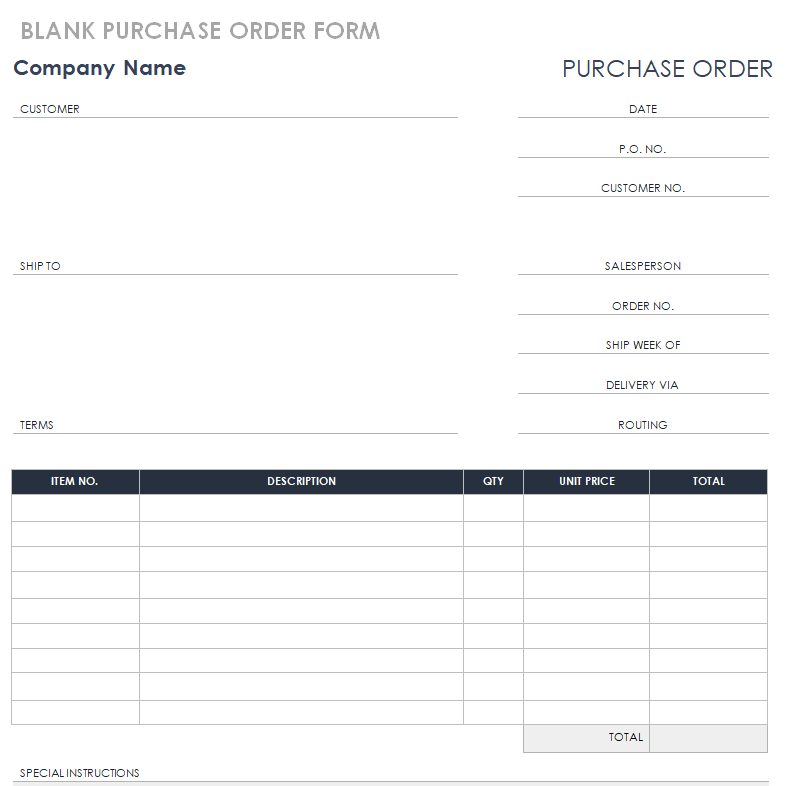Click the grand total amount cell
The width and height of the screenshot is (807, 786).
tap(708, 738)
